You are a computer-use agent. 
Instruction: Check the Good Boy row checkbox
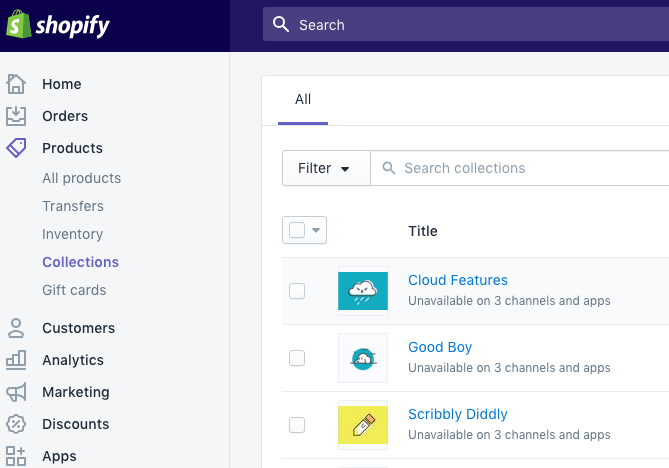[297, 358]
